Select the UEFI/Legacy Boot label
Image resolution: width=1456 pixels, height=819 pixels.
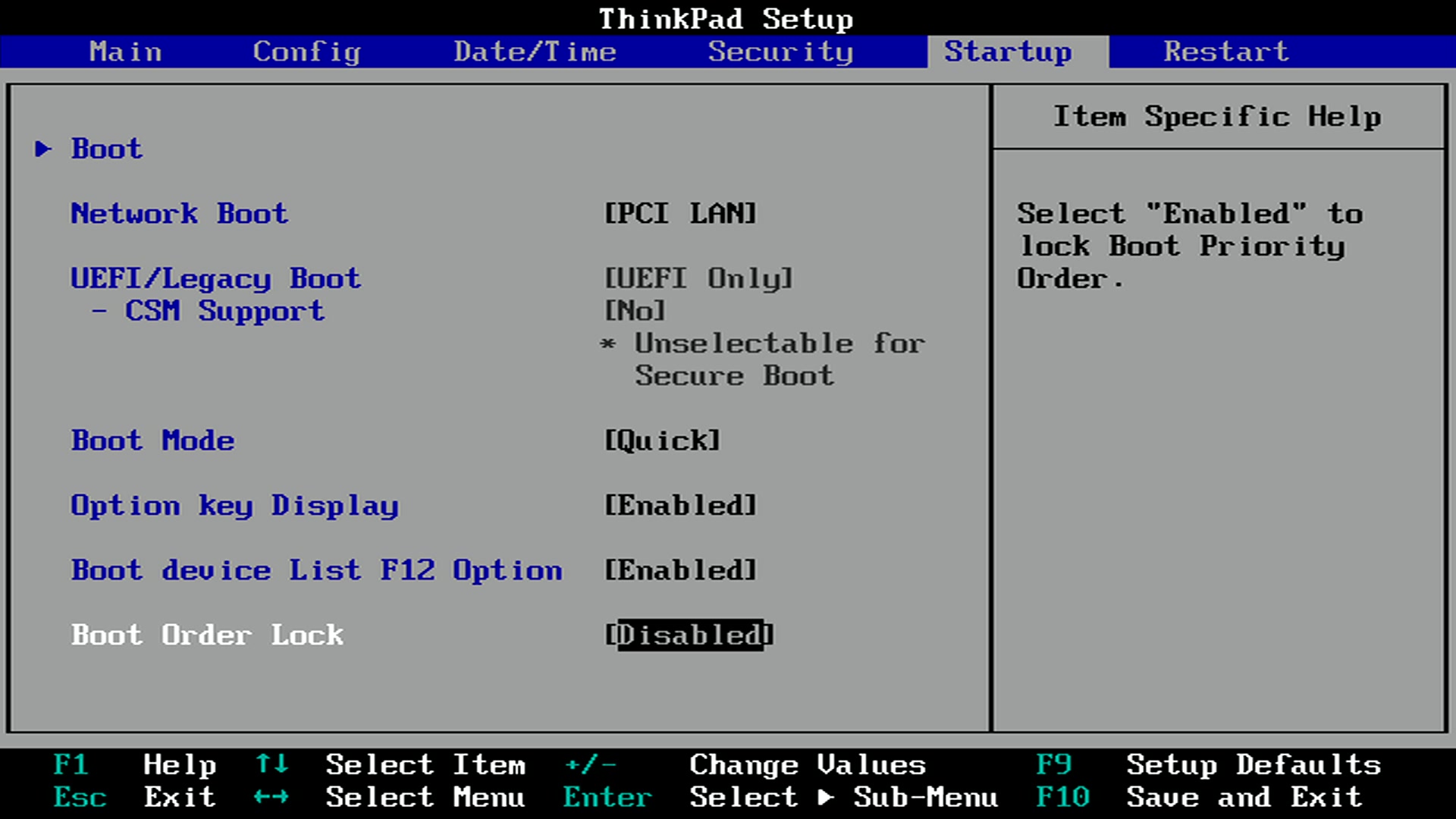pos(216,278)
